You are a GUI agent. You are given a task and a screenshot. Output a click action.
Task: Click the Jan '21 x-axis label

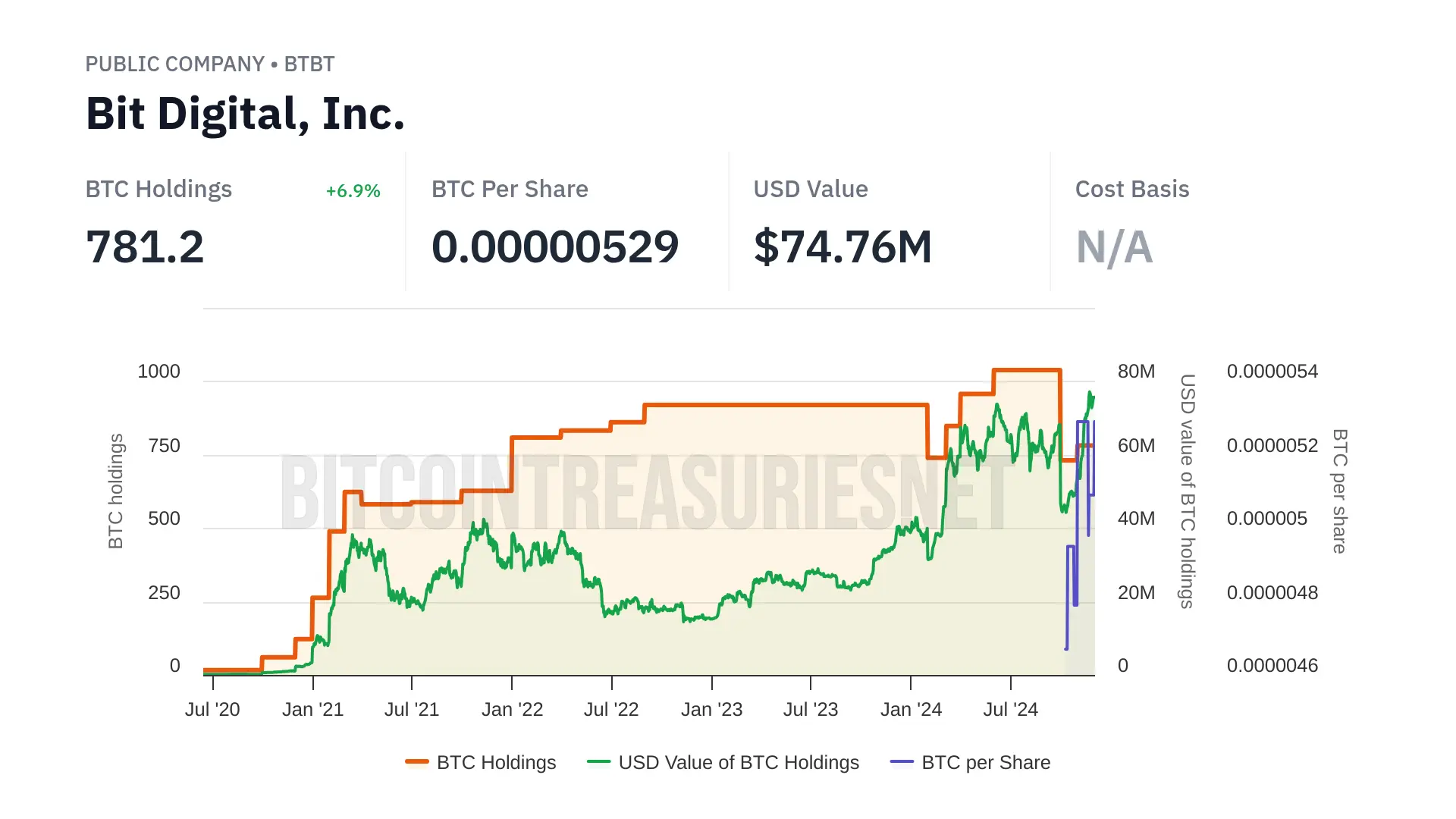(x=312, y=710)
